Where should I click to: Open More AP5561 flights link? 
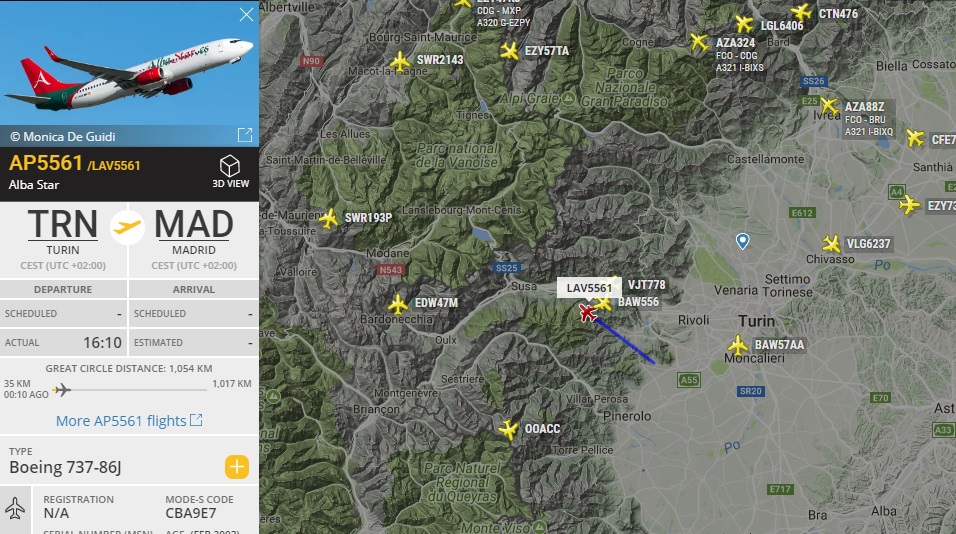[x=129, y=421]
